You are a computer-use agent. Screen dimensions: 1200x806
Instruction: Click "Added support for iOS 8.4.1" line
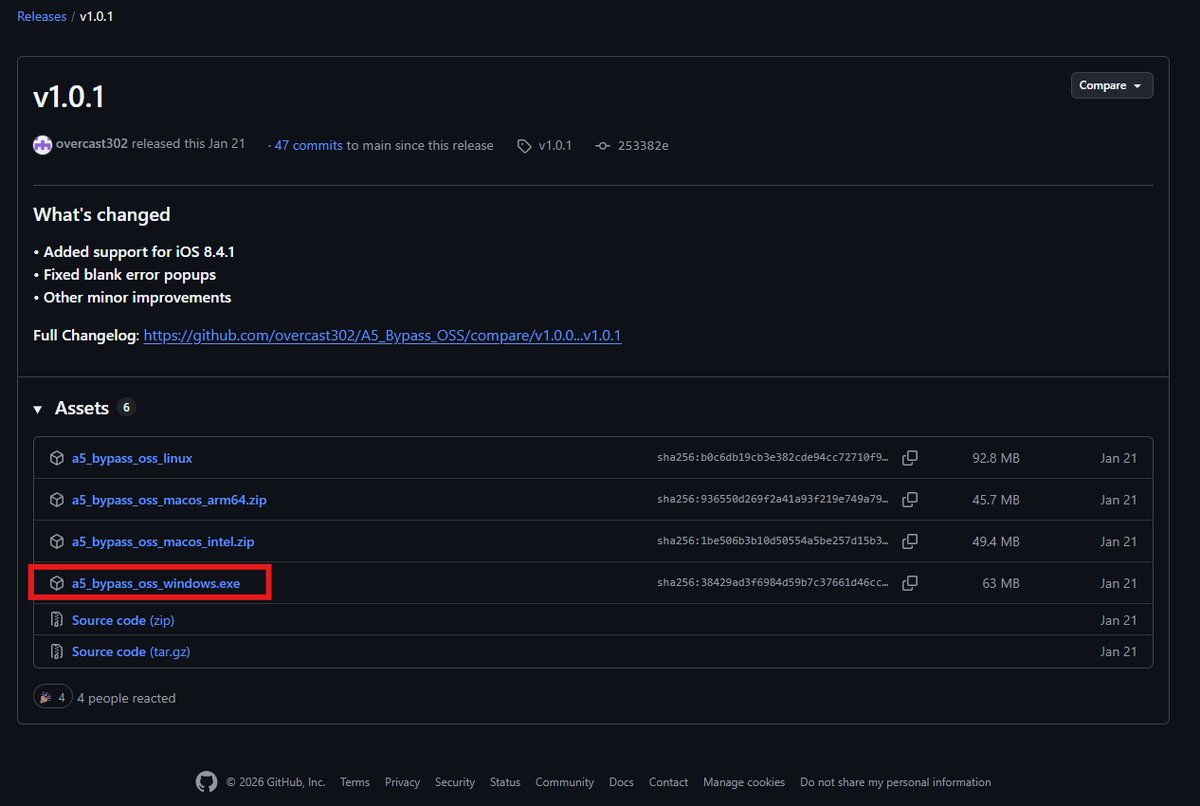pos(139,252)
